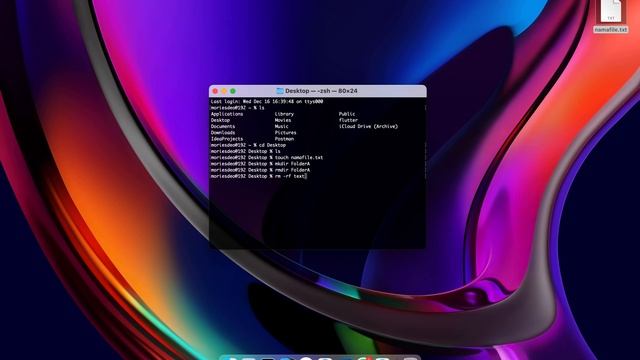
Task: Click 'Library' in the ls listing
Action: click(x=284, y=114)
